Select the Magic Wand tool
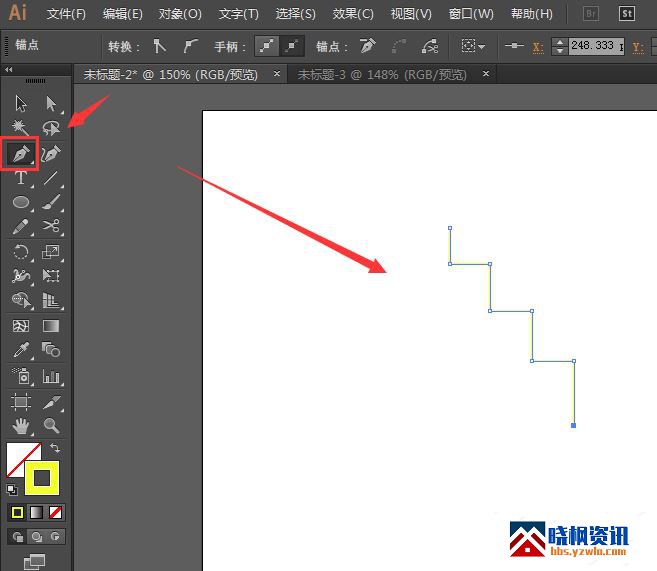This screenshot has width=657, height=571. (x=20, y=128)
